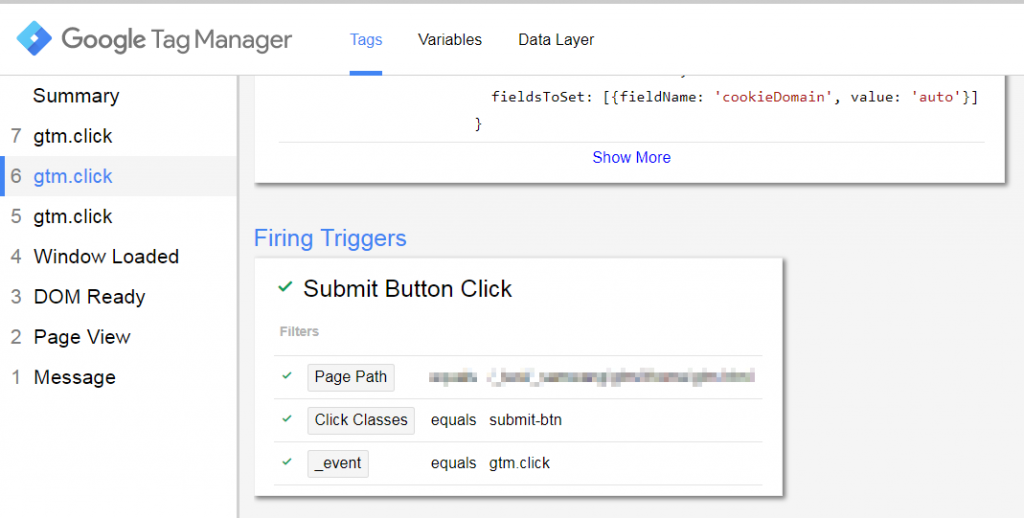Open the Page View event
The width and height of the screenshot is (1024, 518).
point(82,337)
